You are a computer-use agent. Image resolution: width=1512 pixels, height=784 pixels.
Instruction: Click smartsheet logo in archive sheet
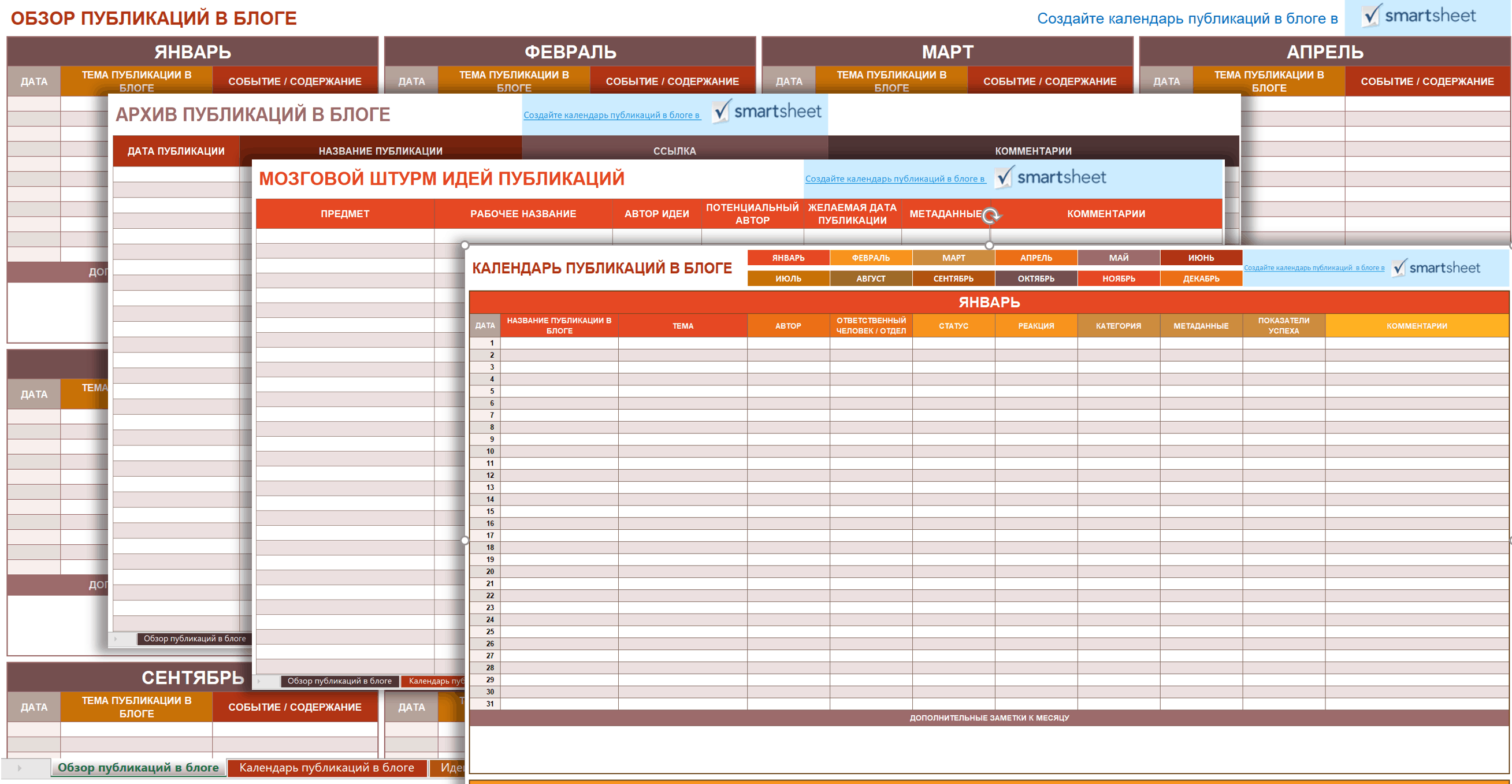point(766,111)
